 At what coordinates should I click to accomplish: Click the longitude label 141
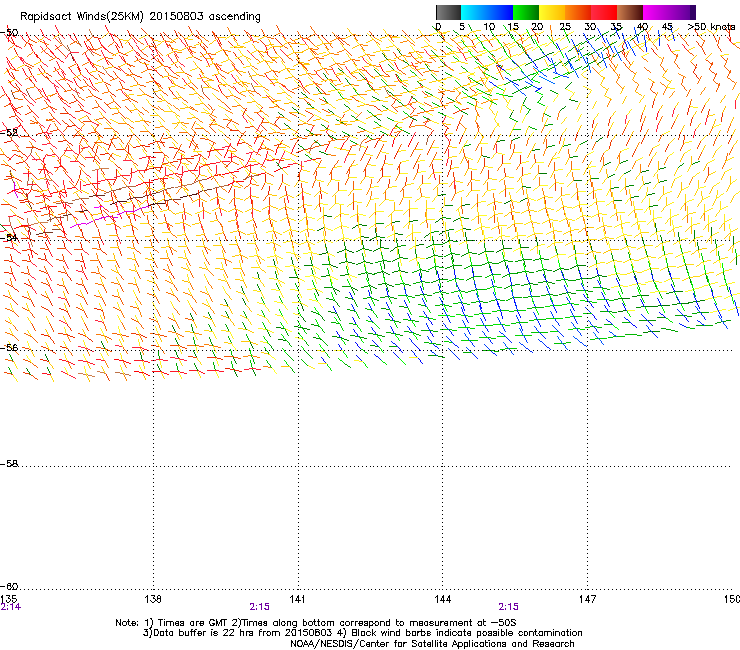coord(297,599)
